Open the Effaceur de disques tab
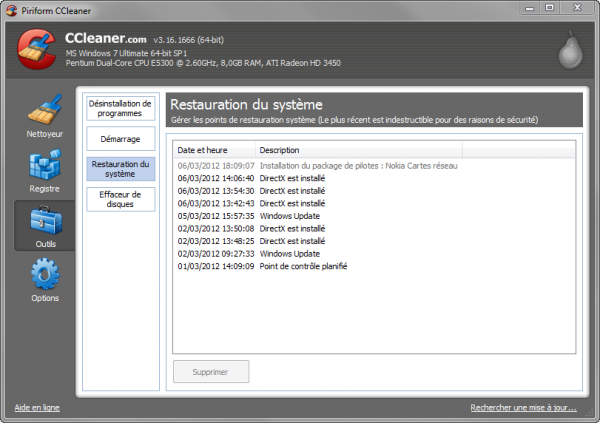 120,199
